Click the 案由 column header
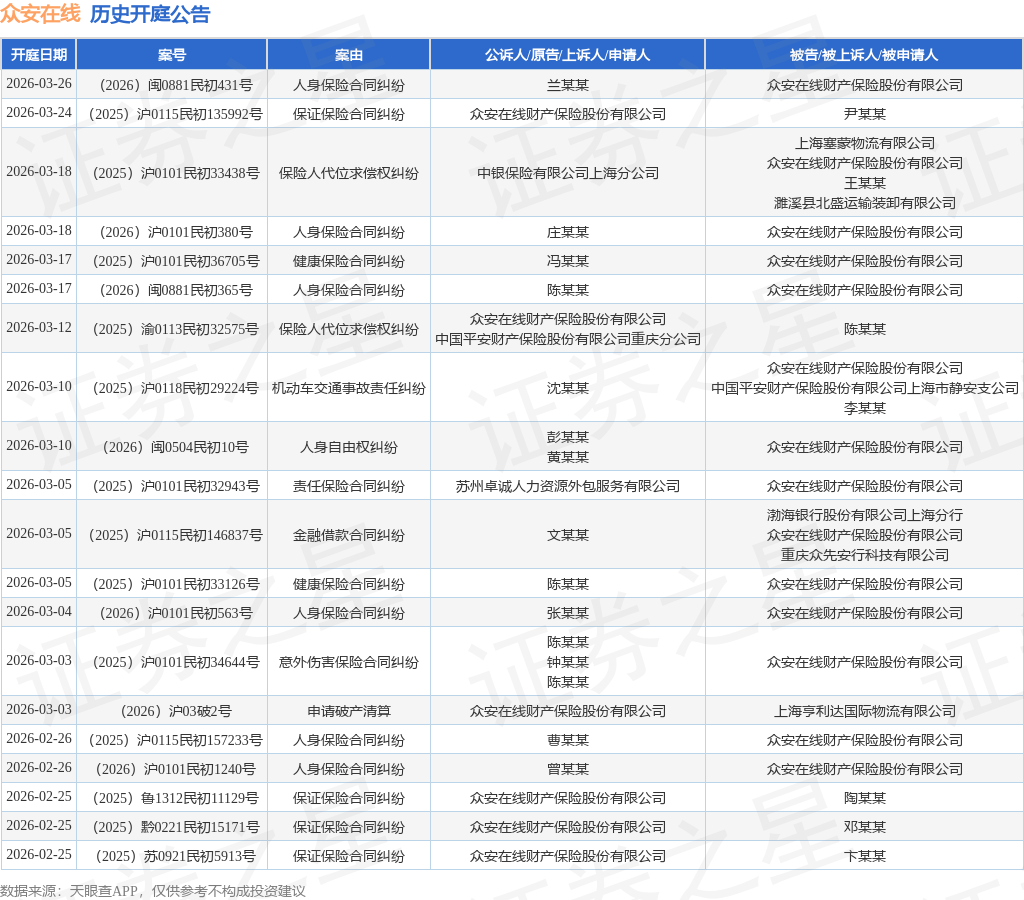The image size is (1024, 900). [348, 55]
